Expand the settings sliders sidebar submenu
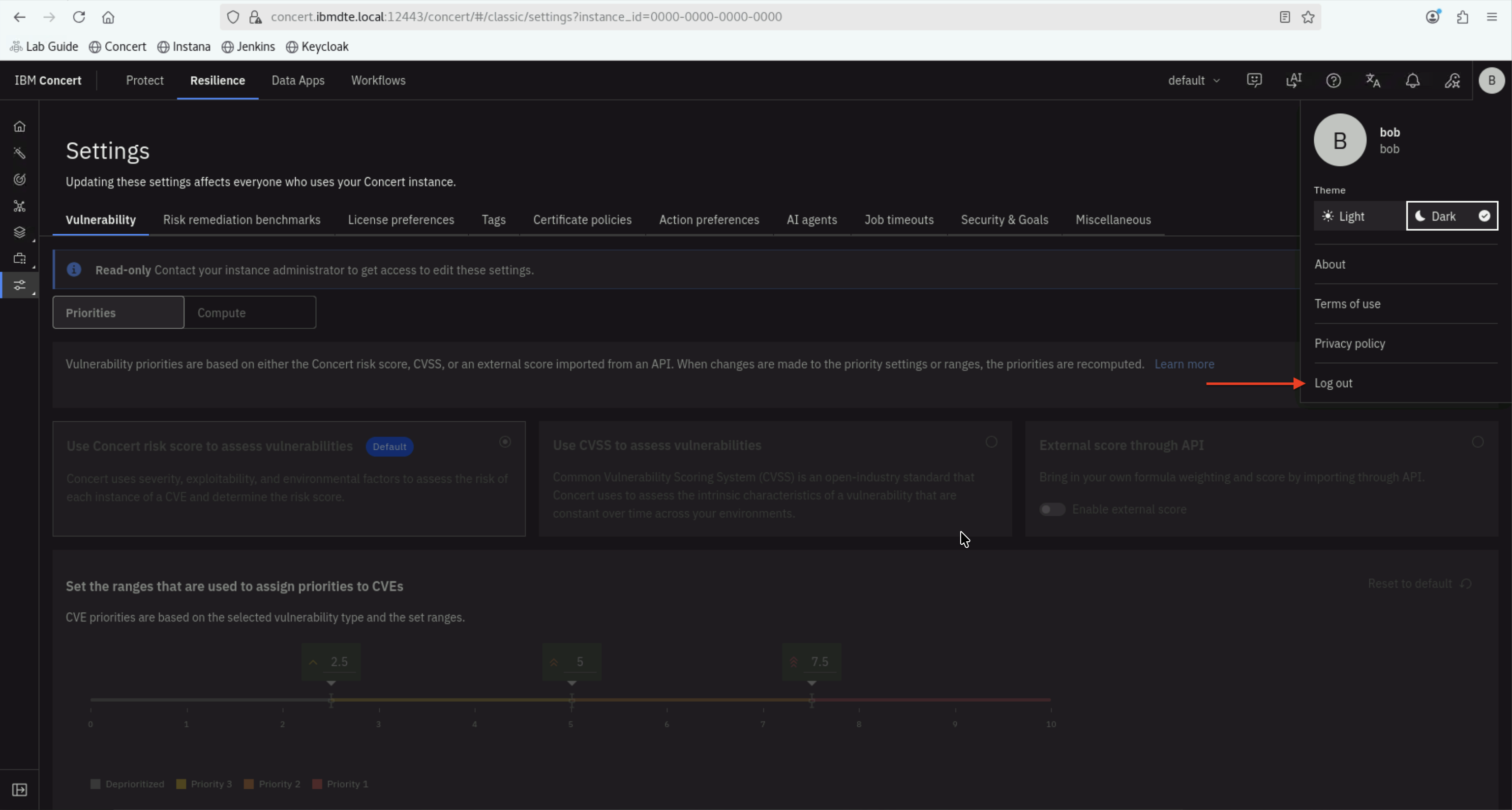 [19, 285]
